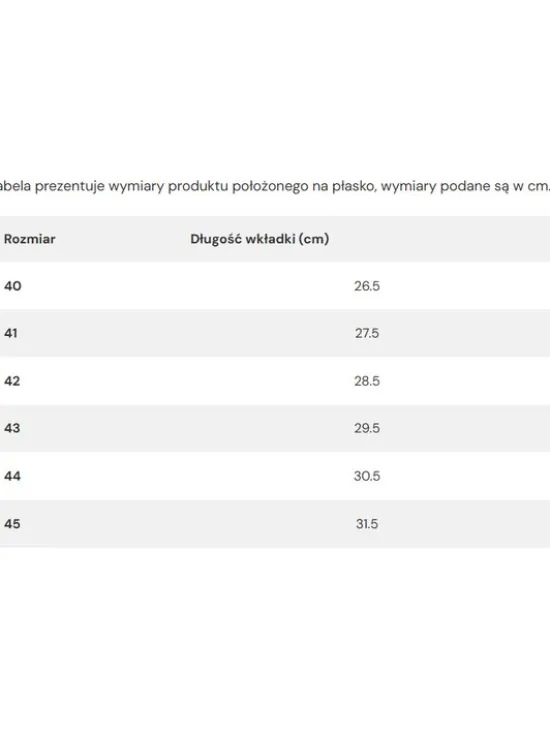The image size is (550, 733).
Task: Select size 41 row label
Action: (11, 333)
